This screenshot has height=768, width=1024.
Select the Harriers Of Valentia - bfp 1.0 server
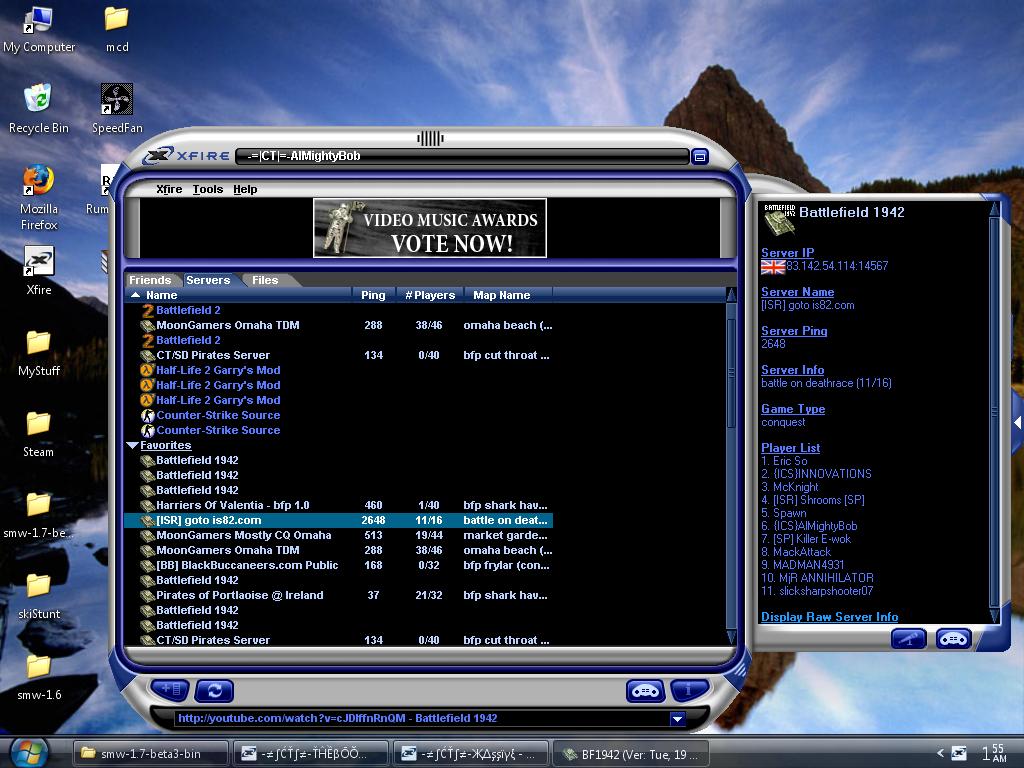(339, 505)
